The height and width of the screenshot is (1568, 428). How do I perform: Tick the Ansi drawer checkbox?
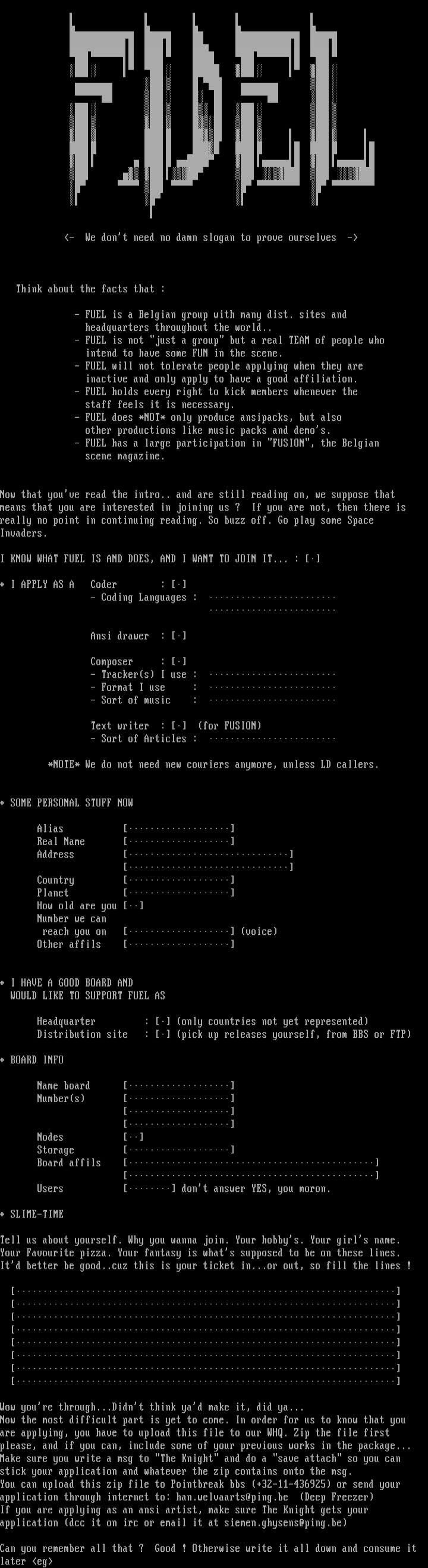pos(179,636)
